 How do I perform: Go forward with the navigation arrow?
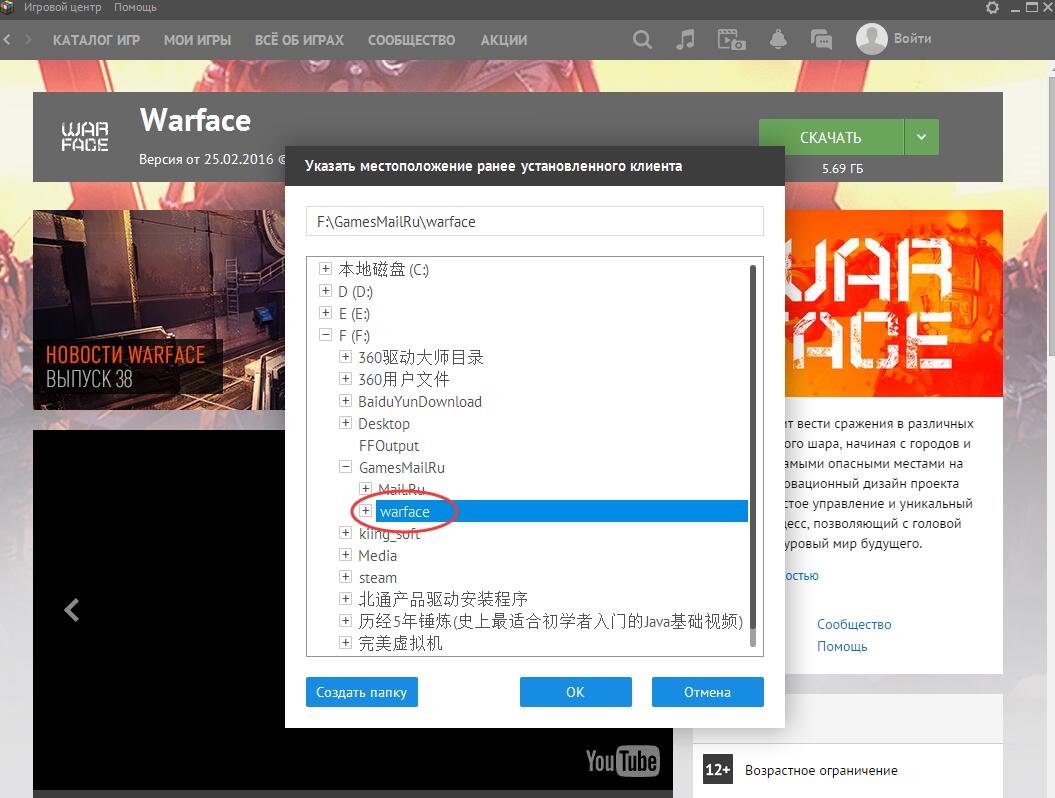(28, 40)
